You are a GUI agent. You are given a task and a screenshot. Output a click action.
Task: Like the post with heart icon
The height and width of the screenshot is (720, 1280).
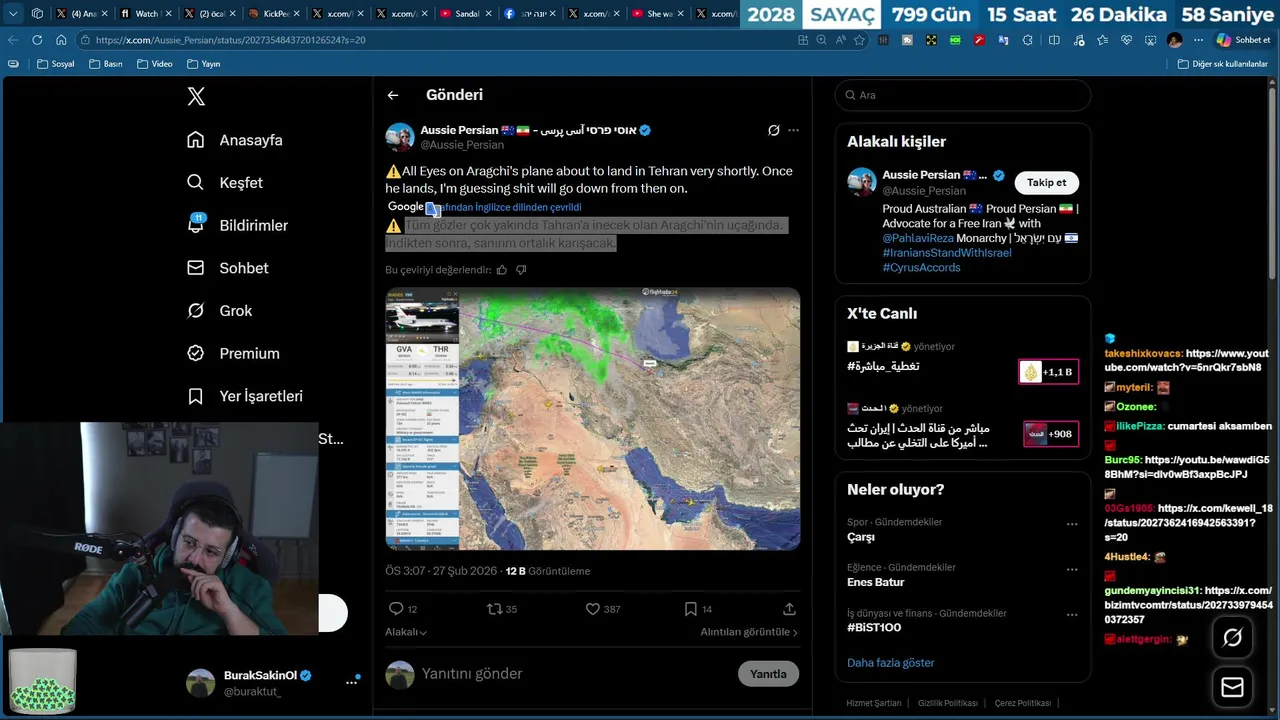592,608
